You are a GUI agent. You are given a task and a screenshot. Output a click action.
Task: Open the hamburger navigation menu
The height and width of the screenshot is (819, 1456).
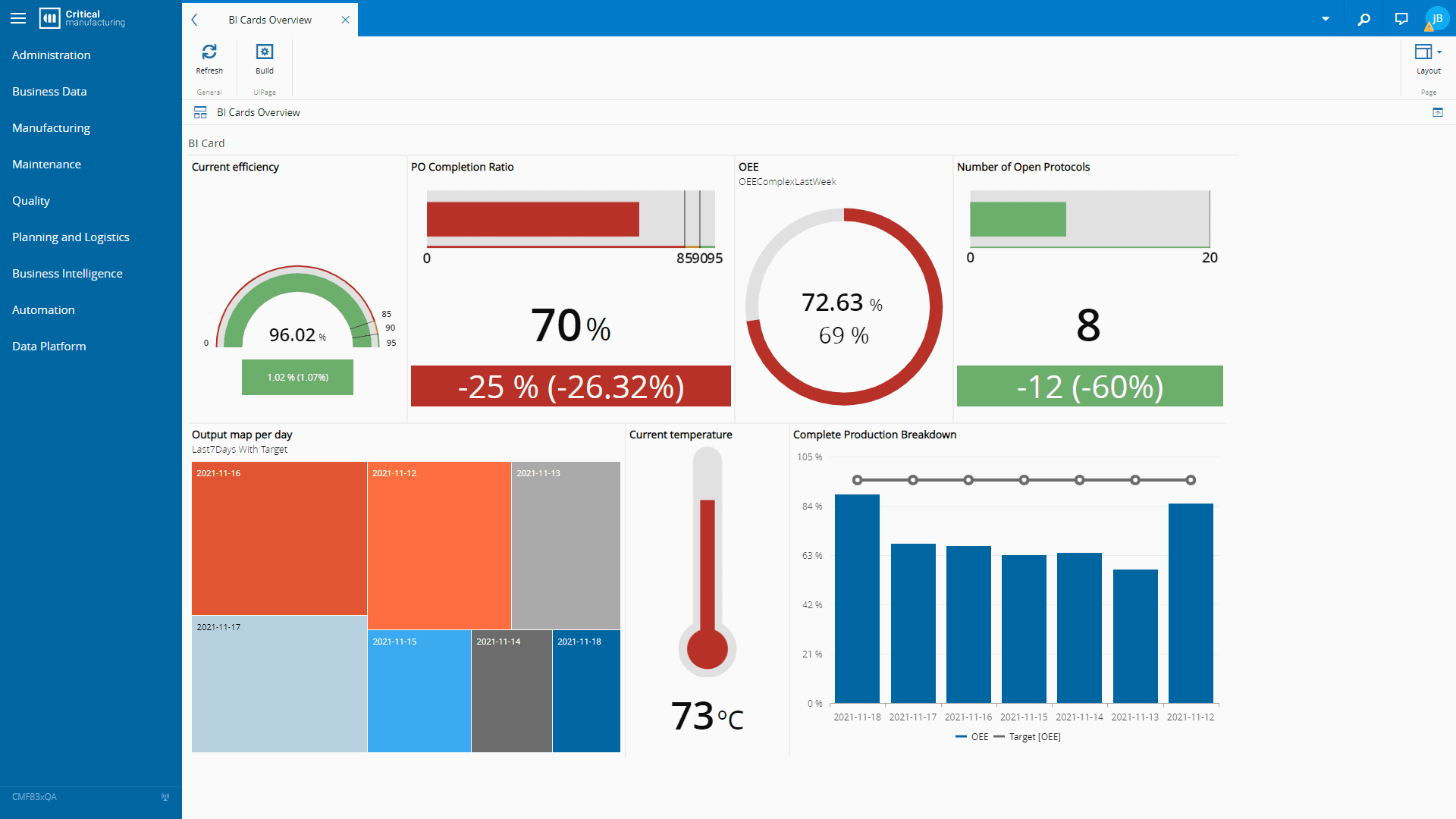[18, 18]
